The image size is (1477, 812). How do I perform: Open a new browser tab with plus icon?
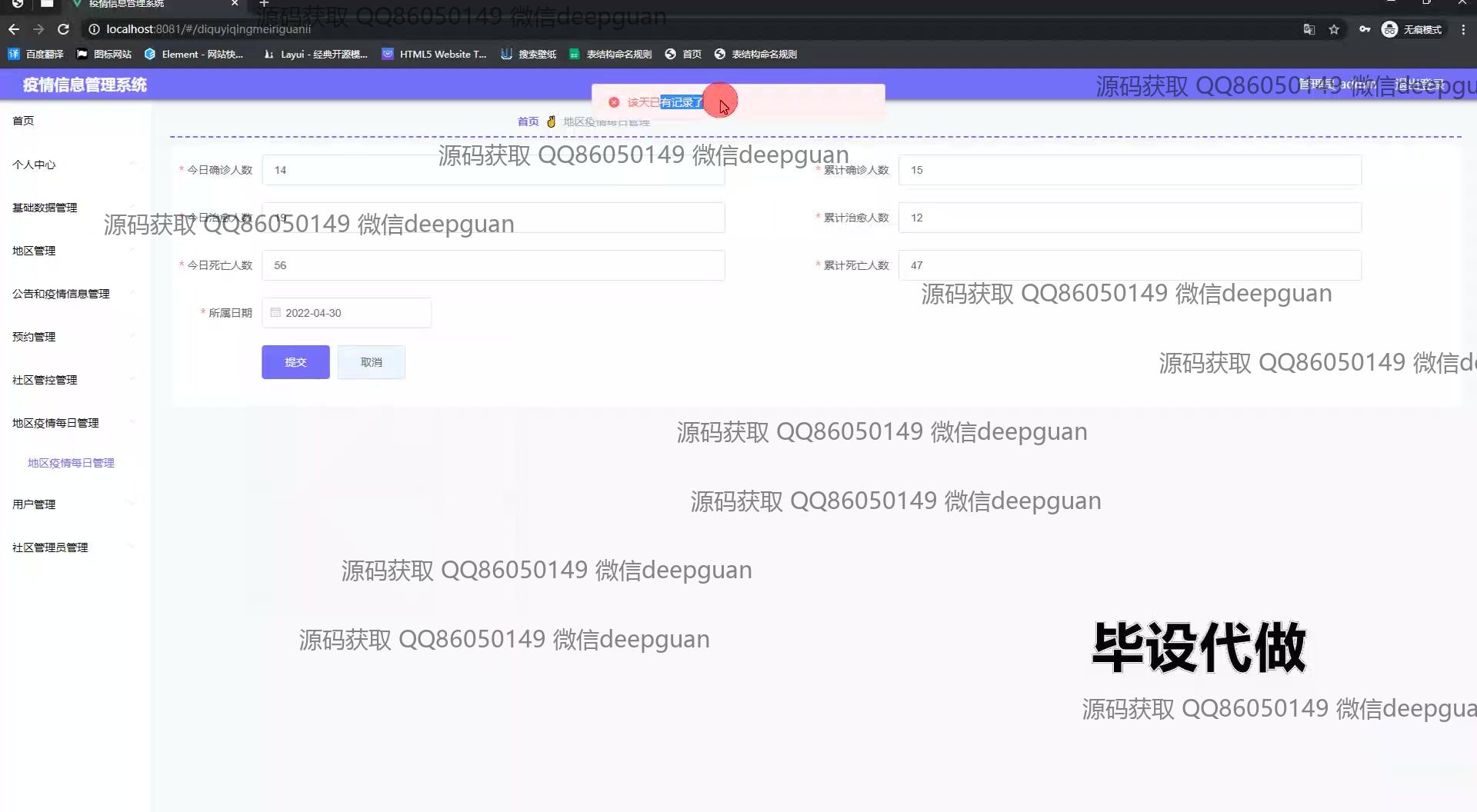(264, 4)
